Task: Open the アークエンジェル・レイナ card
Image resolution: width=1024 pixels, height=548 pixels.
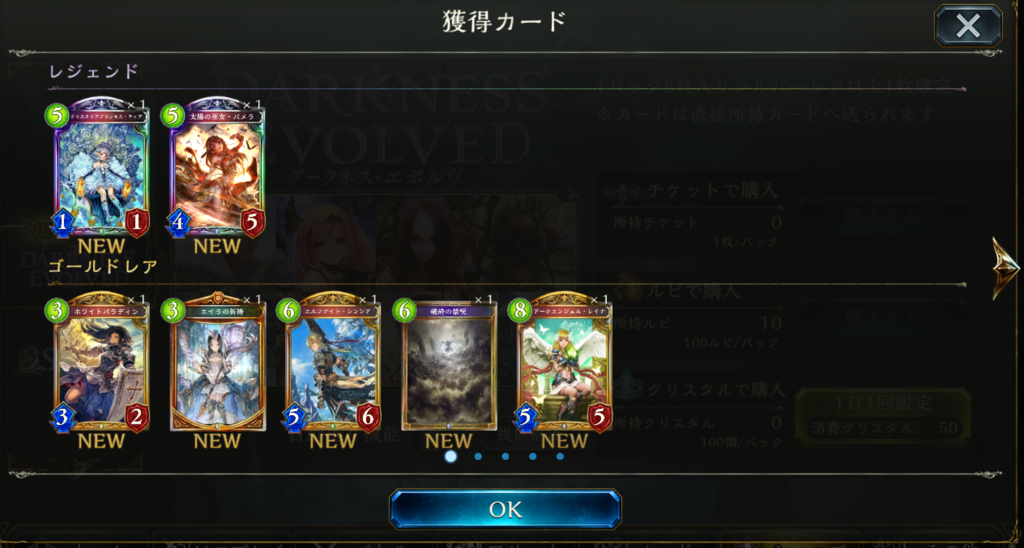Action: (x=564, y=363)
